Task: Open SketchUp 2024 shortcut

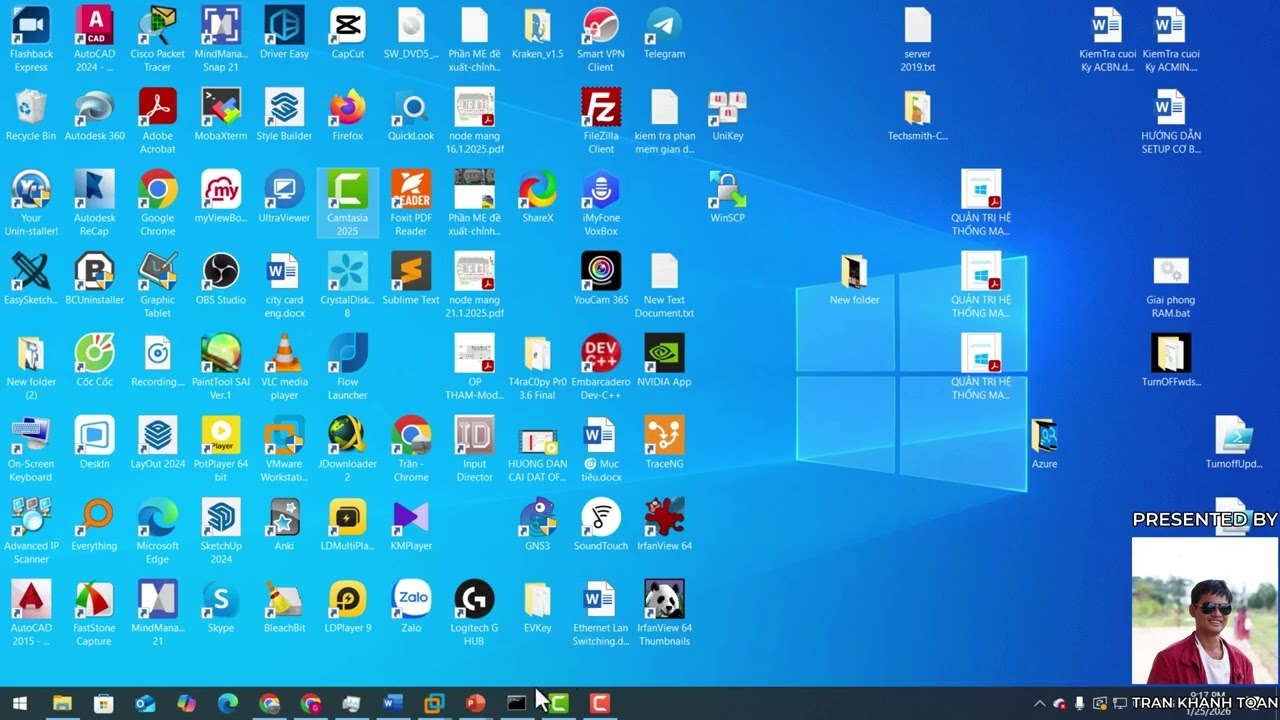Action: (x=221, y=532)
